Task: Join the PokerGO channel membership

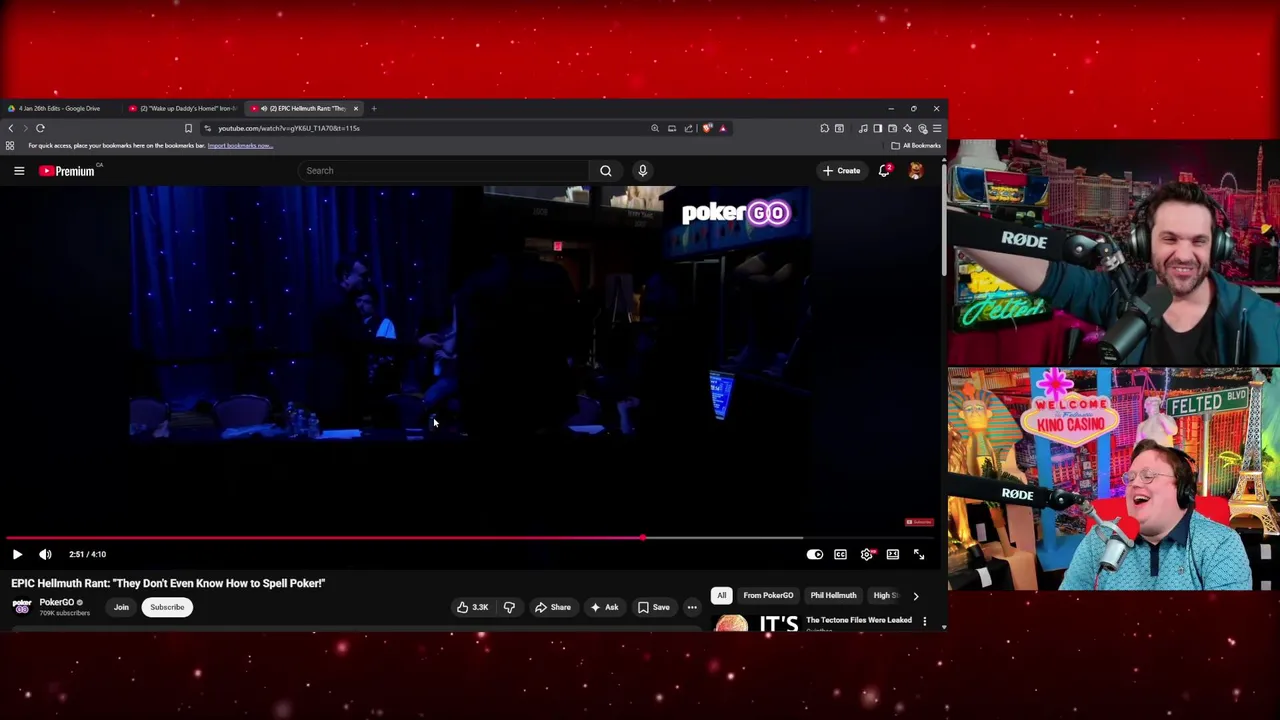Action: [121, 607]
